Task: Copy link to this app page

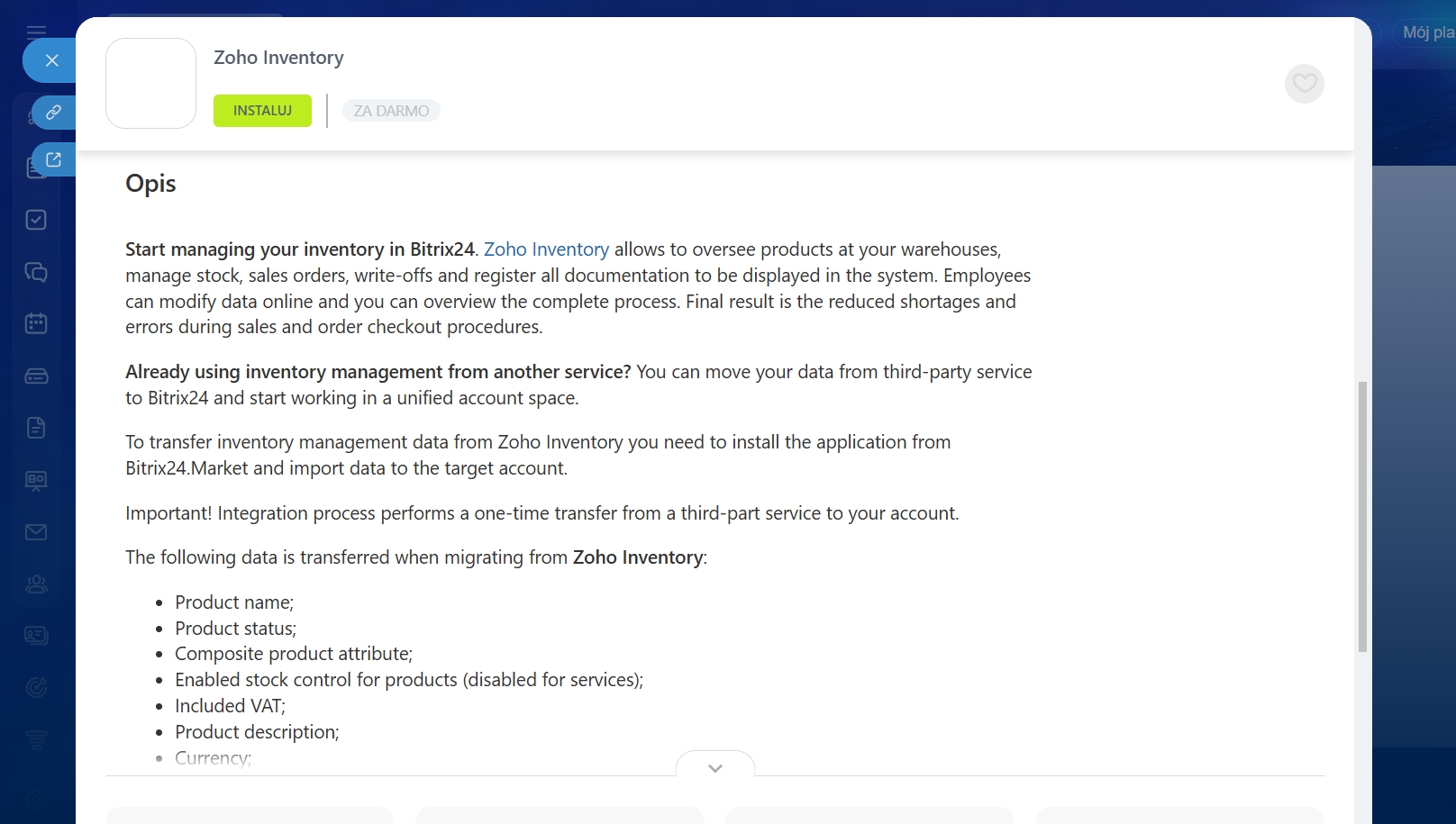Action: tap(53, 113)
